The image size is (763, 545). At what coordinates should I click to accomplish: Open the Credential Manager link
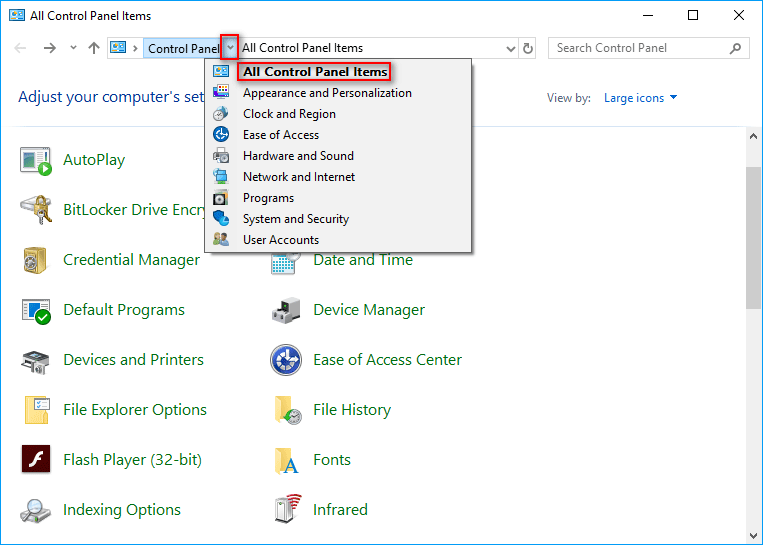point(131,260)
